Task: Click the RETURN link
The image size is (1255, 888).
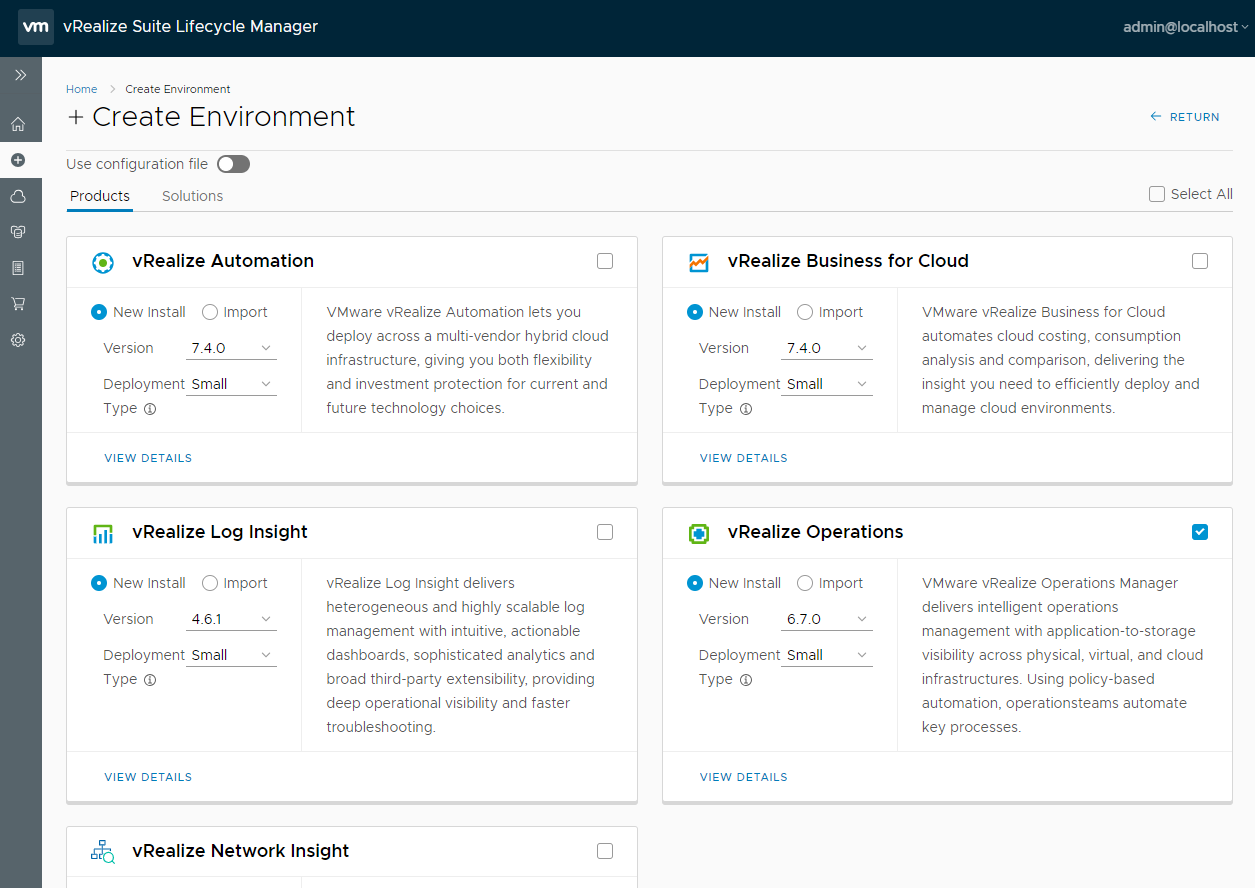Action: point(1195,117)
